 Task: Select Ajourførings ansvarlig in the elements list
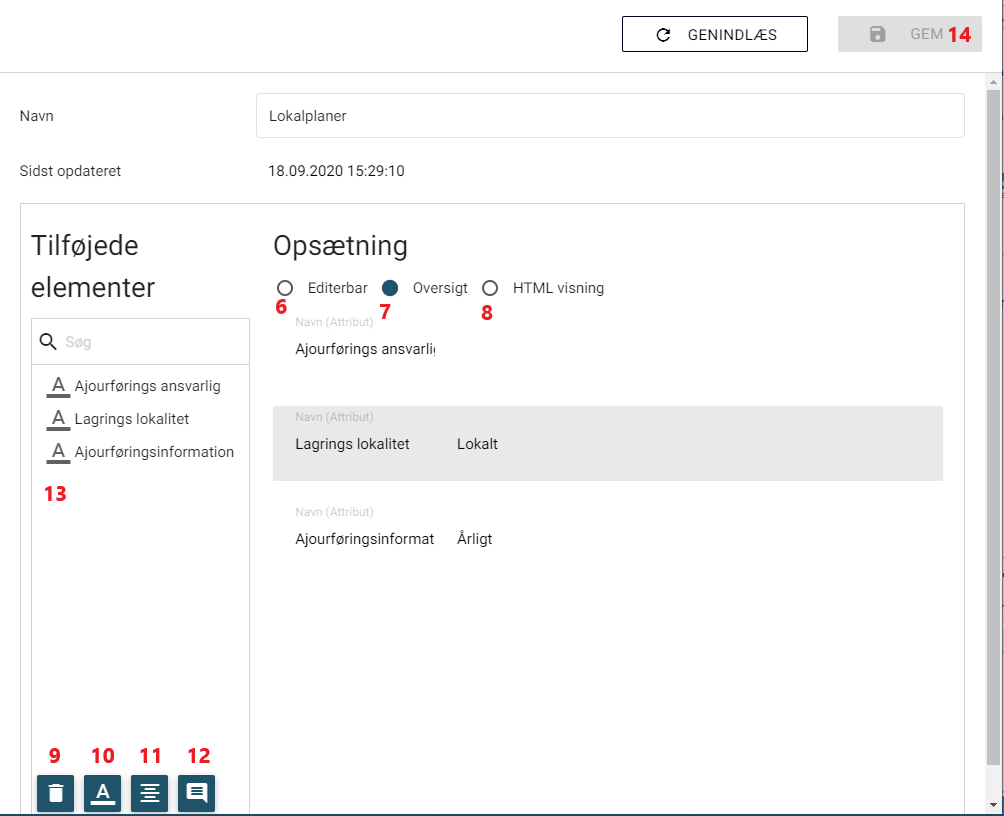tap(147, 386)
